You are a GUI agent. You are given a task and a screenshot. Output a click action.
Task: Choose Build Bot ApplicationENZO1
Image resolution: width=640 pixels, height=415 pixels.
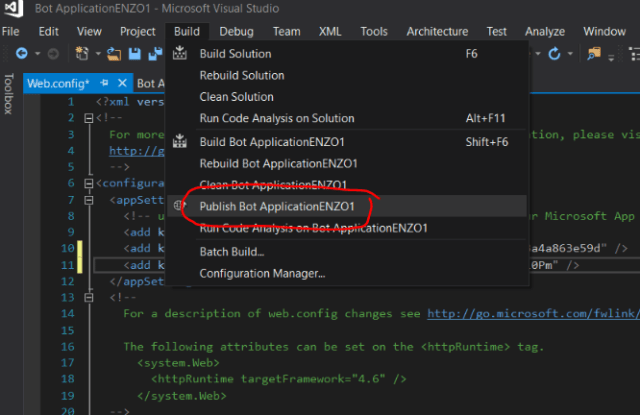[x=347, y=142]
